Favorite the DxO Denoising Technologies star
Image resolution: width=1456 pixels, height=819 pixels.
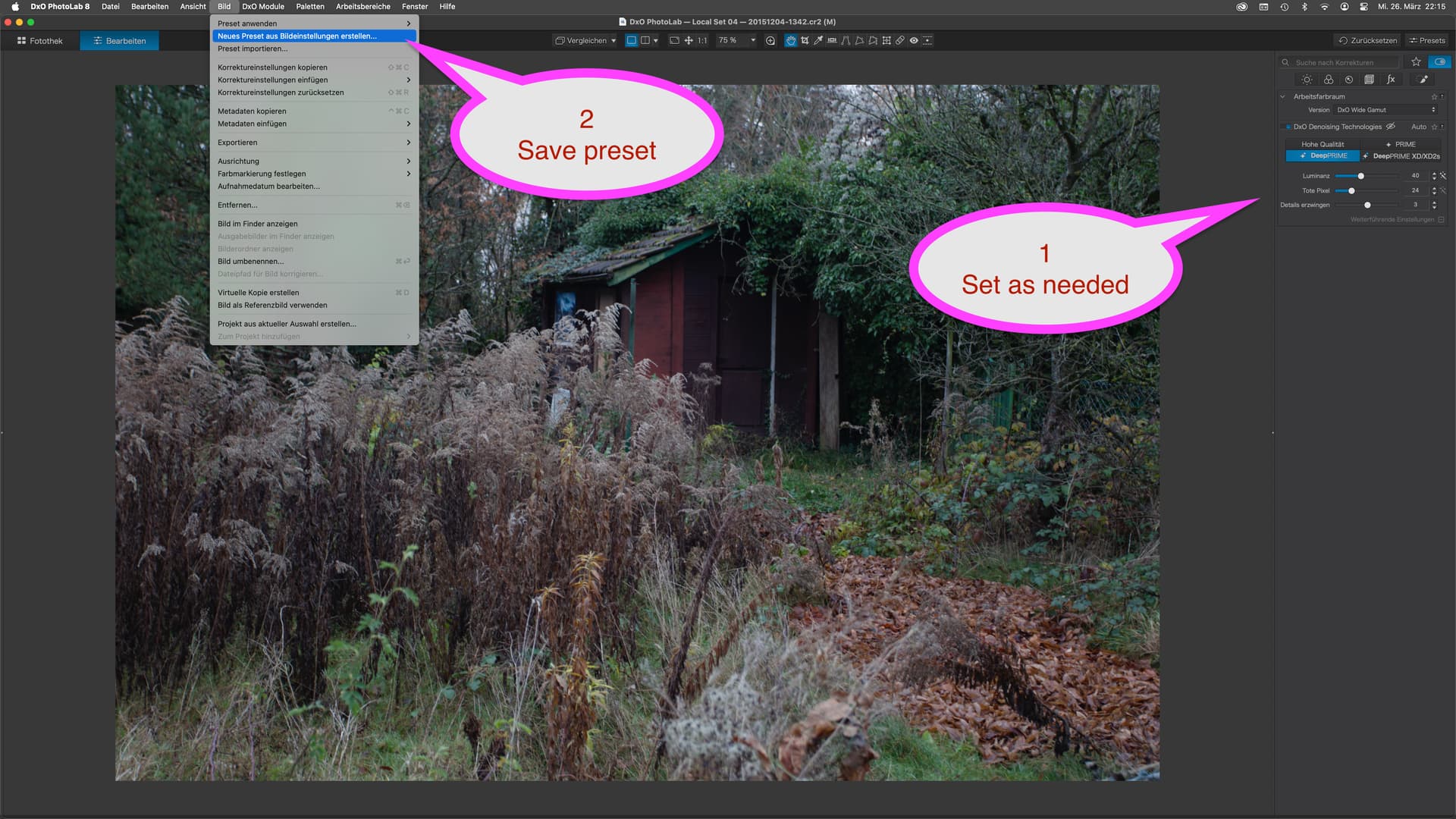[1434, 127]
